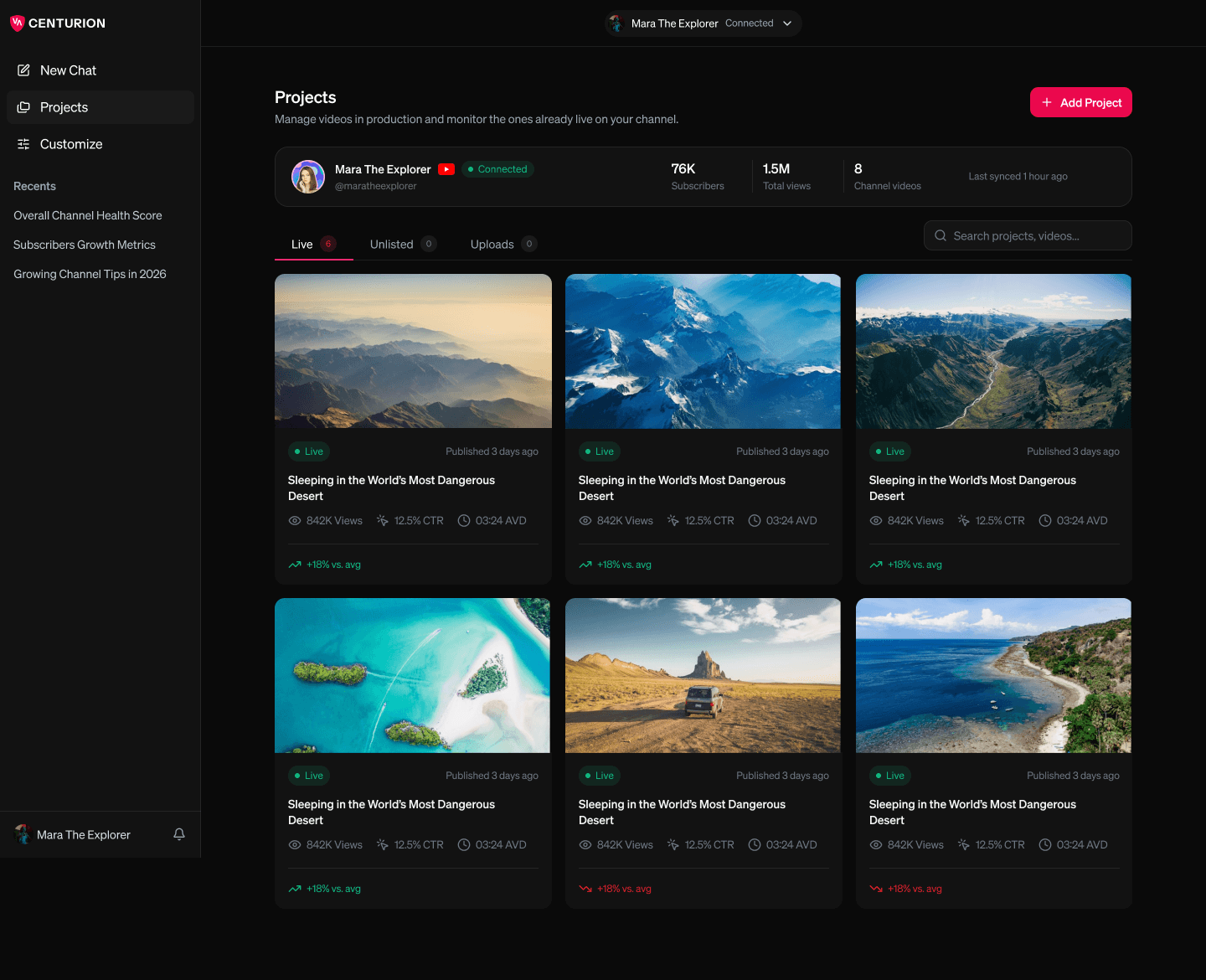This screenshot has height=980, width=1206.
Task: Switch to the Unlisted tab
Action: click(x=404, y=244)
